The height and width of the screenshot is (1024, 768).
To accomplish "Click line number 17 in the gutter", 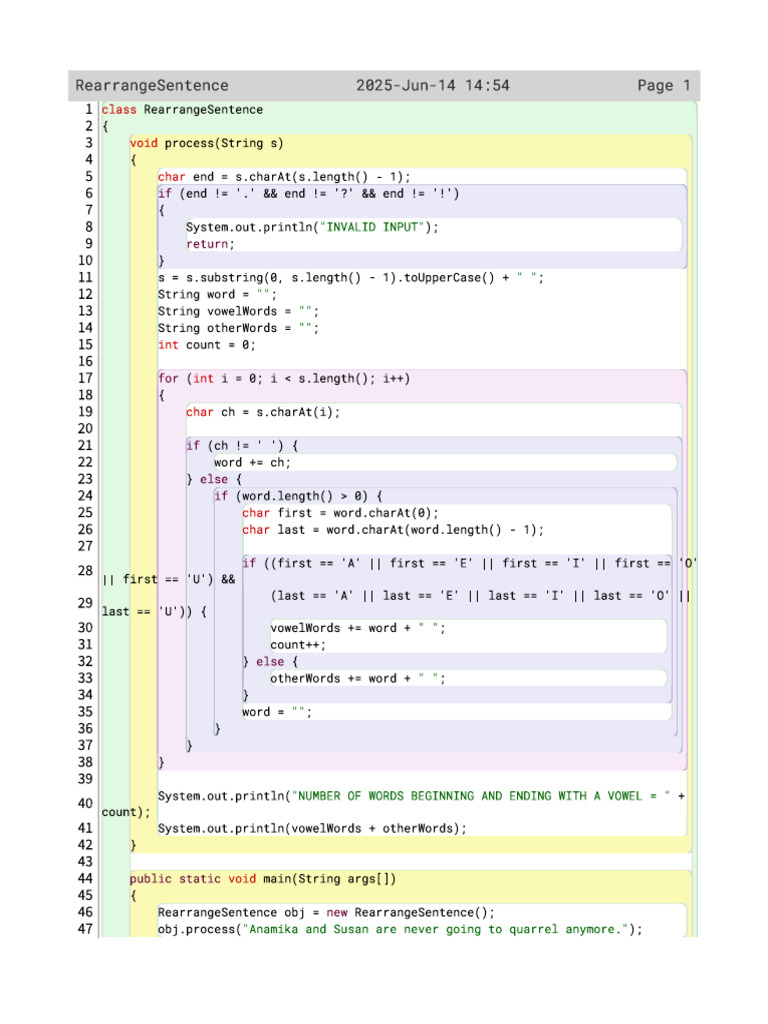I will (x=86, y=379).
